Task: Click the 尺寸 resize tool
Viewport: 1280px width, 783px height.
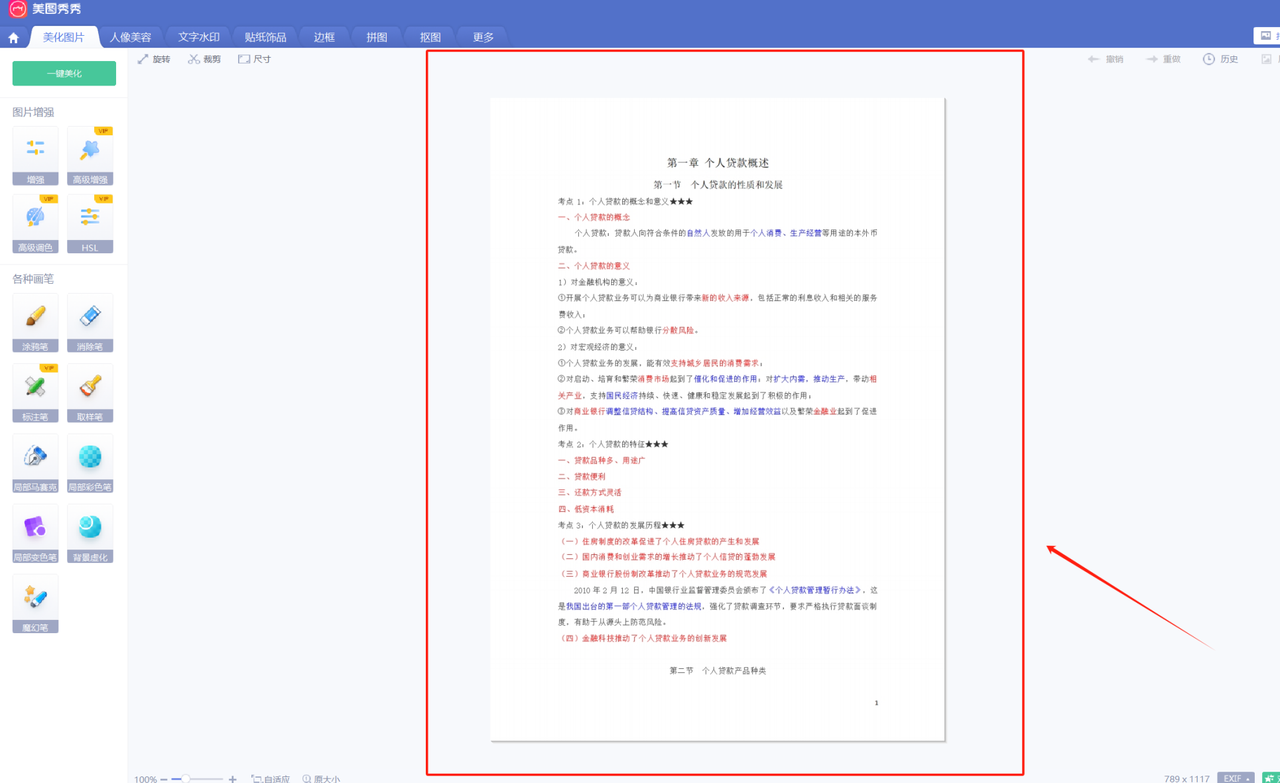Action: [x=255, y=59]
